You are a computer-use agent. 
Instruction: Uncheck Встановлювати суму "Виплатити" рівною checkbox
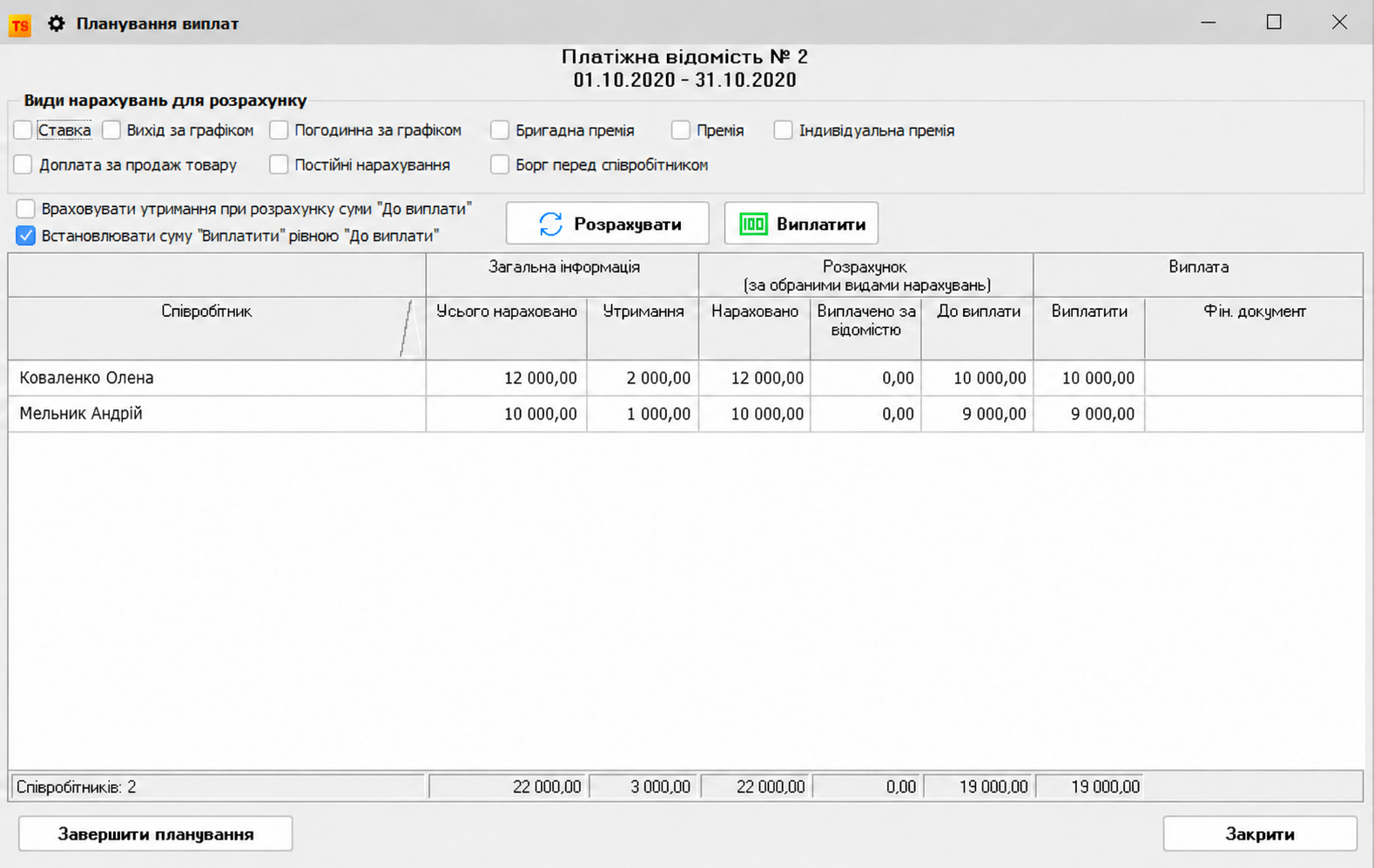(26, 236)
